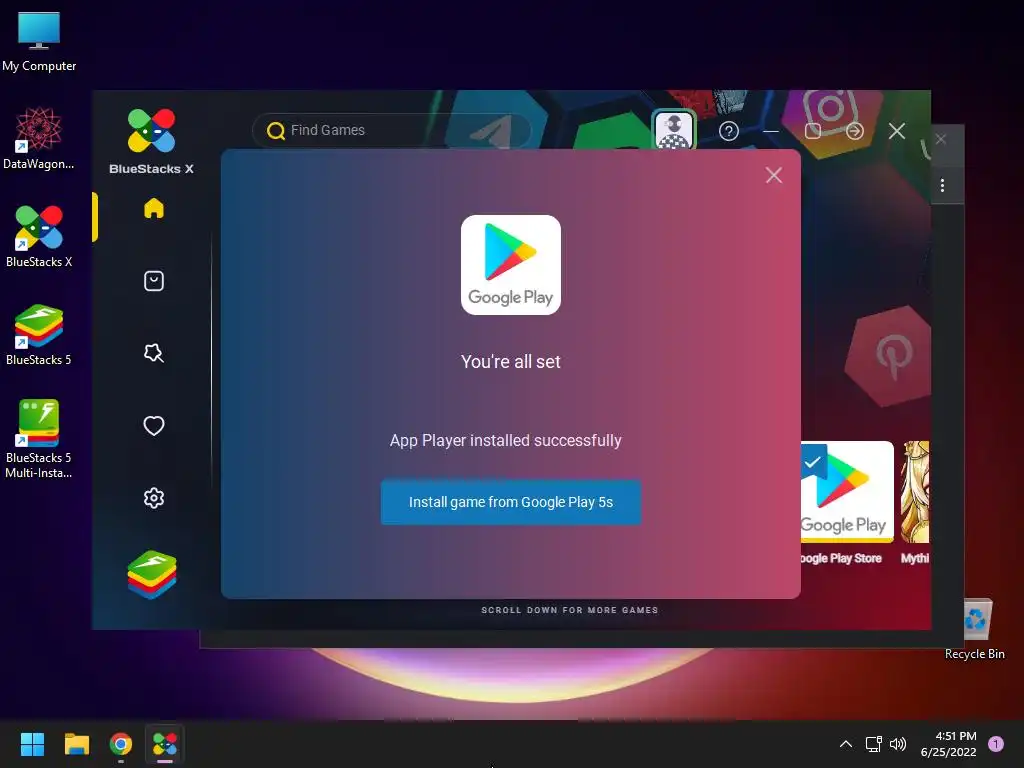Click the search magnifier icon in Find Games
The width and height of the screenshot is (1024, 768).
[276, 131]
